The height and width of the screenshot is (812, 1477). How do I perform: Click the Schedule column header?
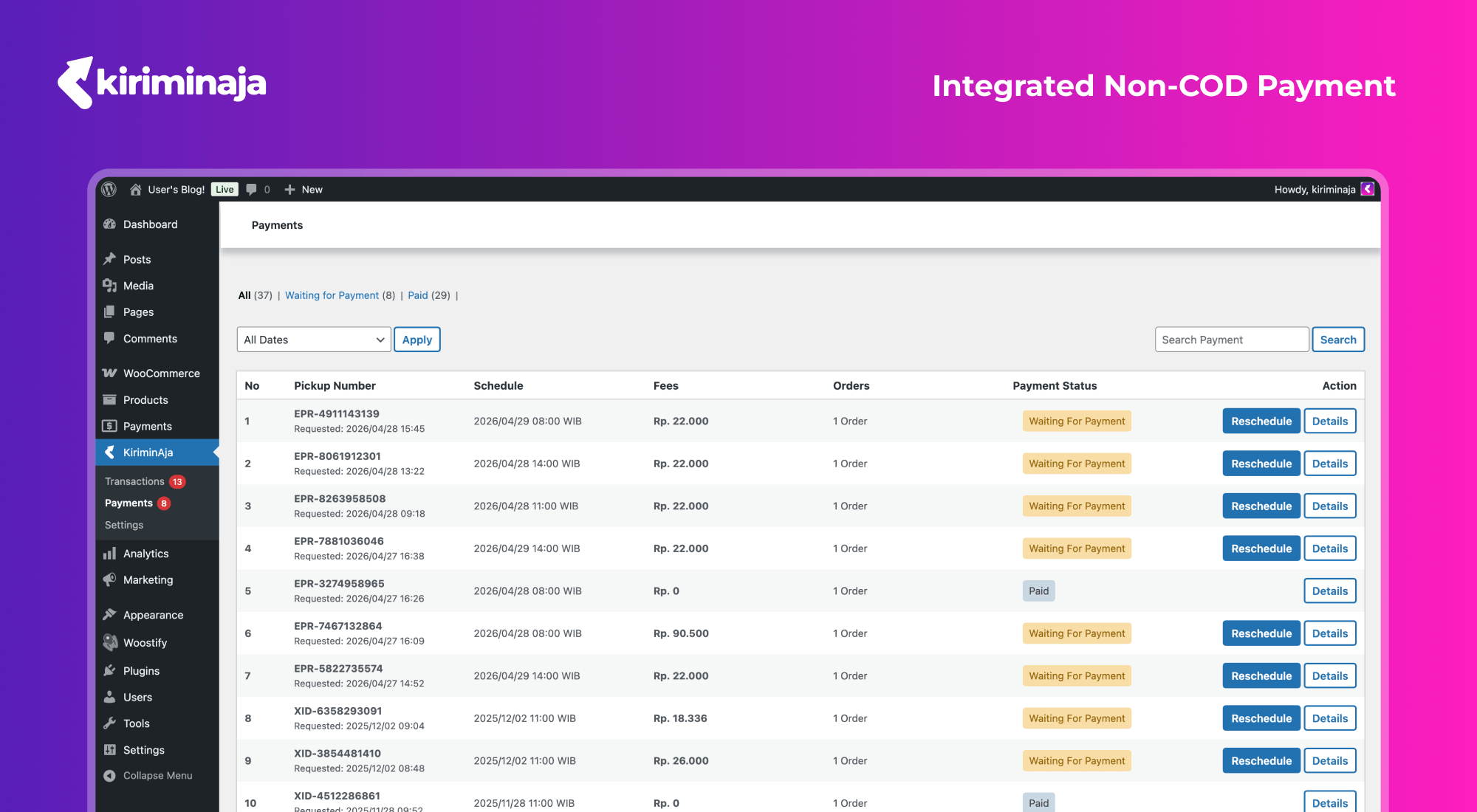click(498, 385)
